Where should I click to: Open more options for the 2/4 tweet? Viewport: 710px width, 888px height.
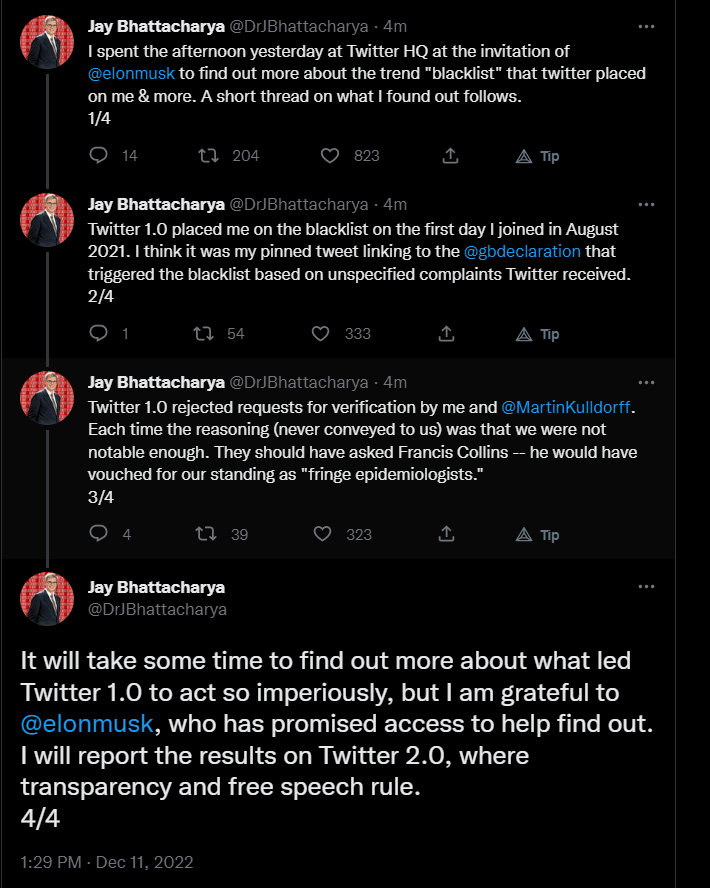[x=647, y=204]
